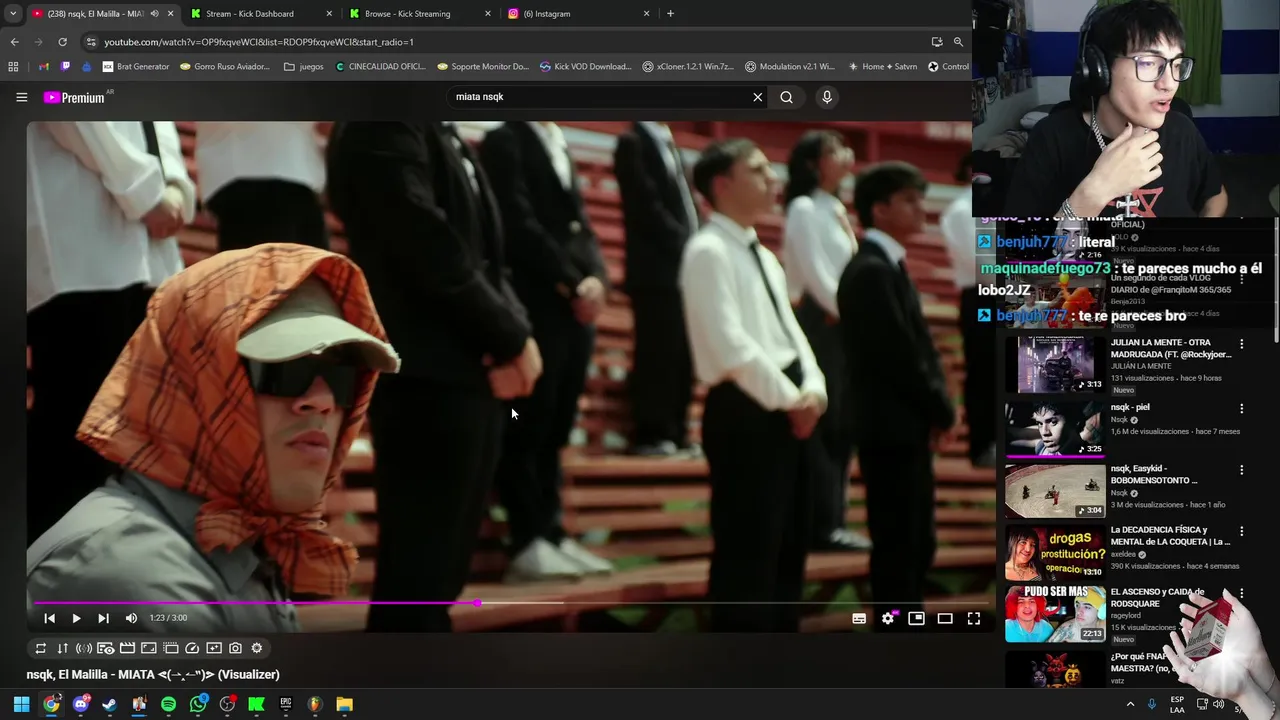Open the YouTube hamburger guide menu
Screen dimensions: 1280x720
click(21, 97)
